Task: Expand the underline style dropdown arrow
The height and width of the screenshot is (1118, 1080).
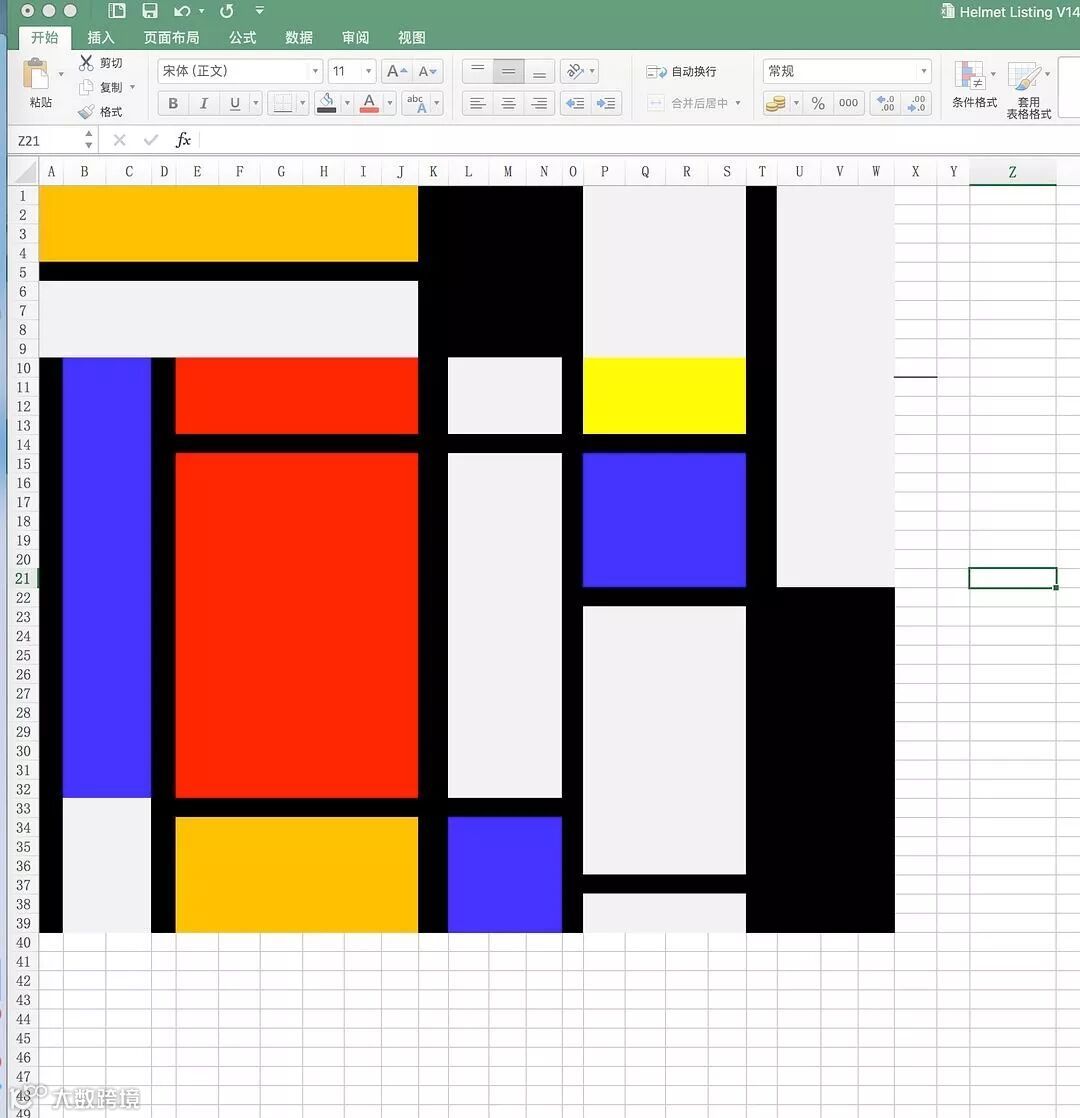Action: [256, 103]
